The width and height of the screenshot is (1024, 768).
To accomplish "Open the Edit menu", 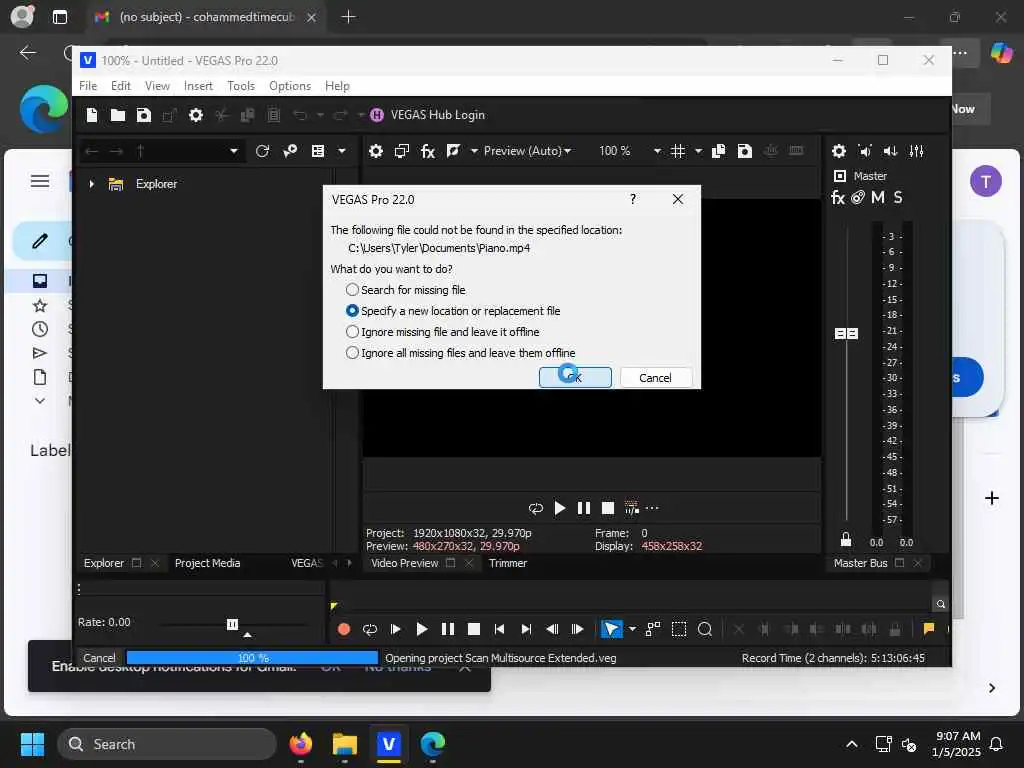I will pyautogui.click(x=121, y=86).
